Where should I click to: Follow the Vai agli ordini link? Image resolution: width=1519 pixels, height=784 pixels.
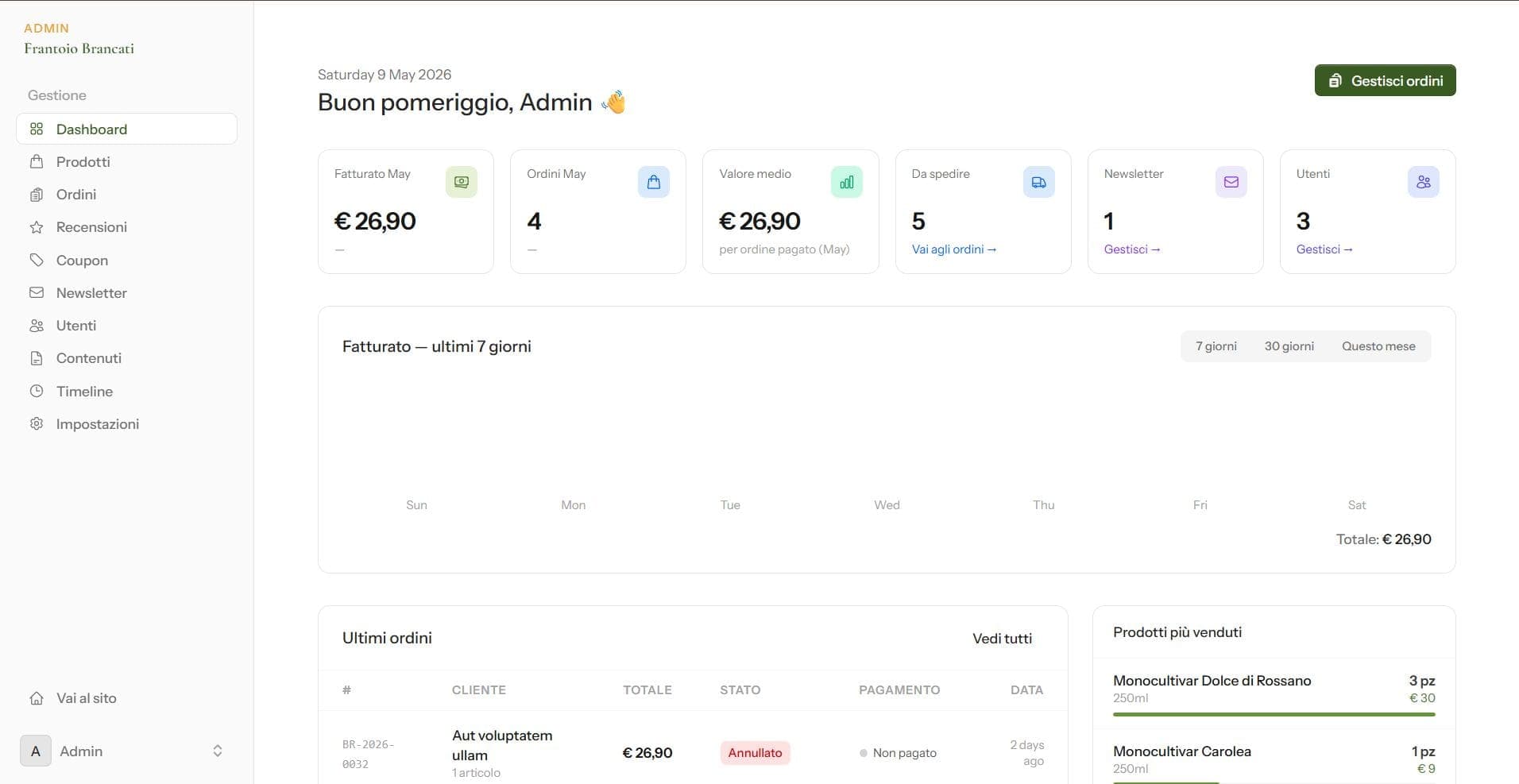(953, 249)
